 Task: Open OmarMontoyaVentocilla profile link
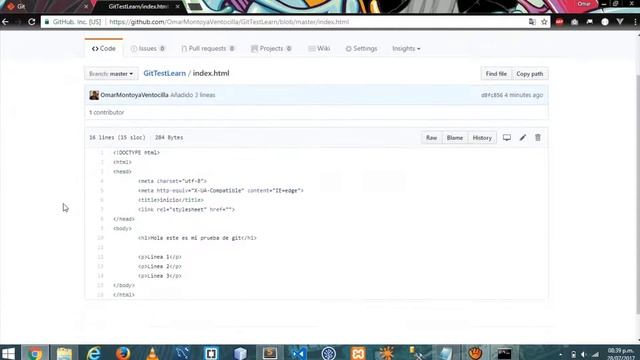(x=134, y=95)
